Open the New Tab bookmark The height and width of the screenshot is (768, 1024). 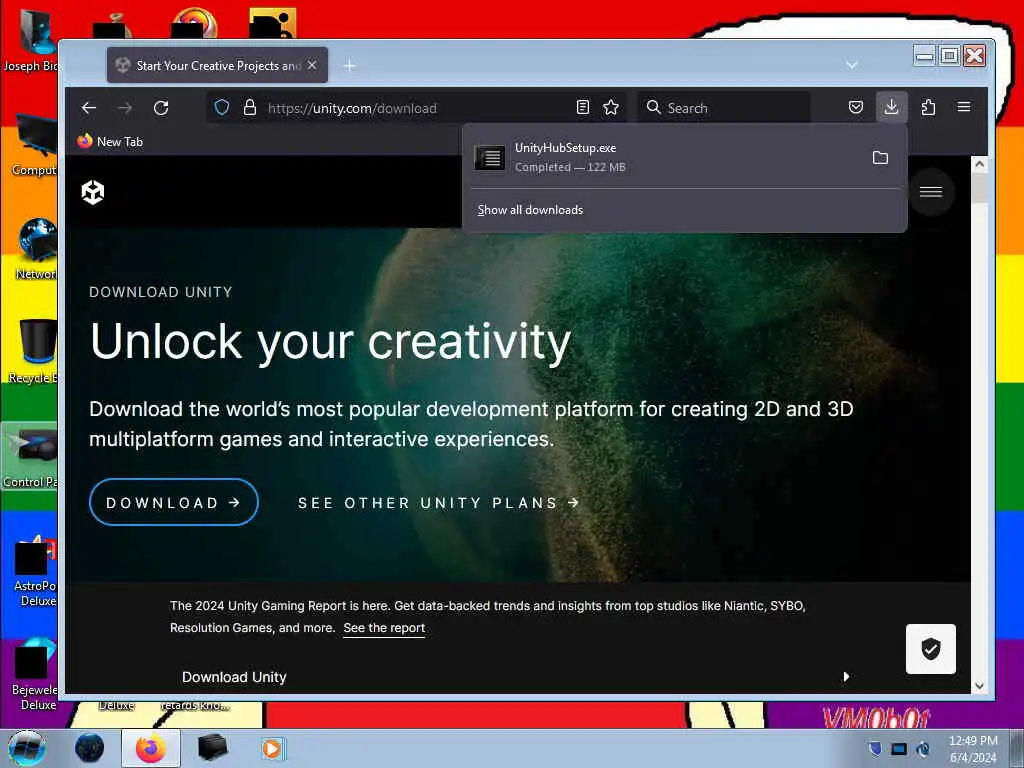(x=110, y=141)
